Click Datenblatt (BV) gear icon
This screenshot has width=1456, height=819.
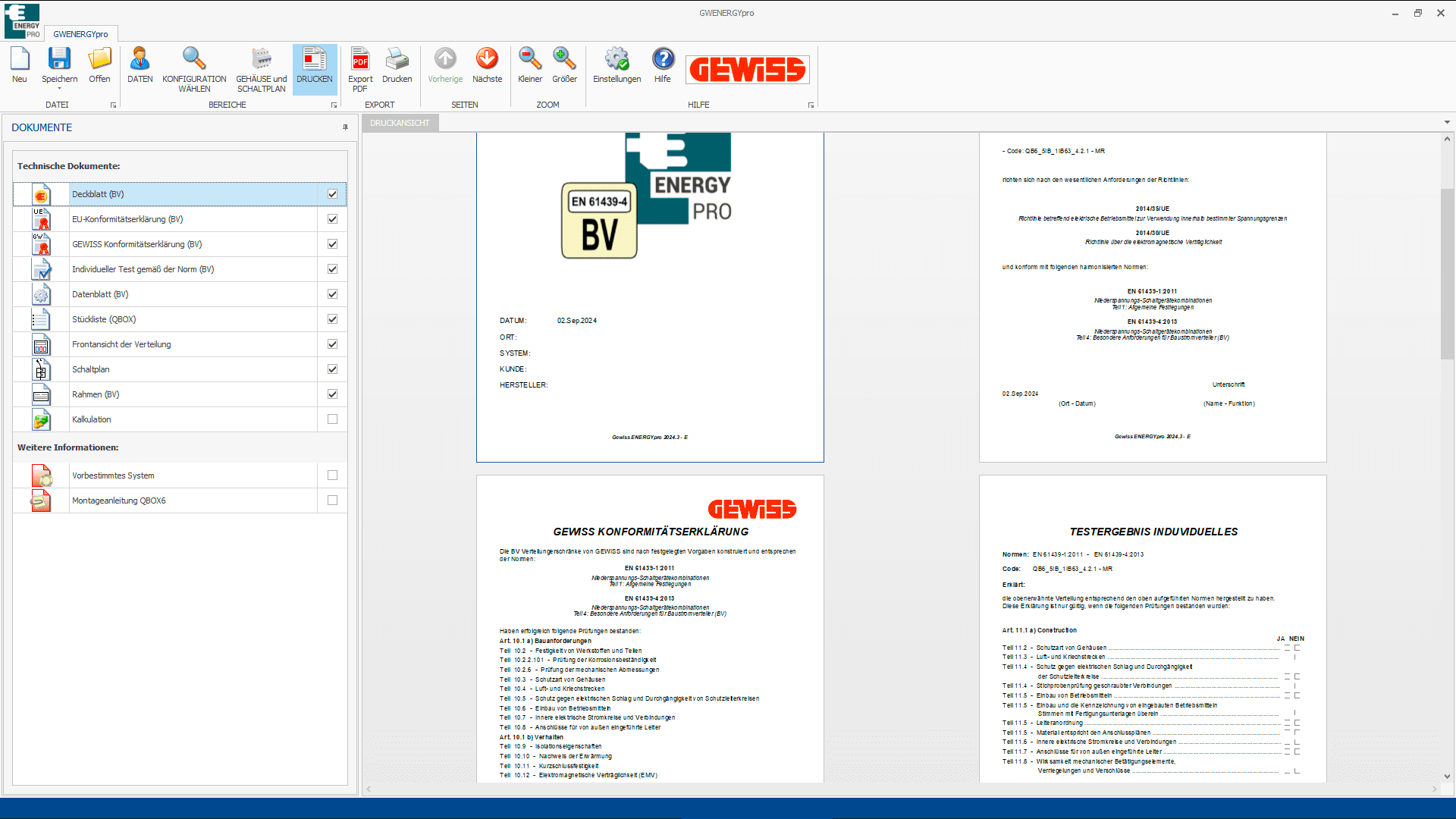tap(41, 294)
